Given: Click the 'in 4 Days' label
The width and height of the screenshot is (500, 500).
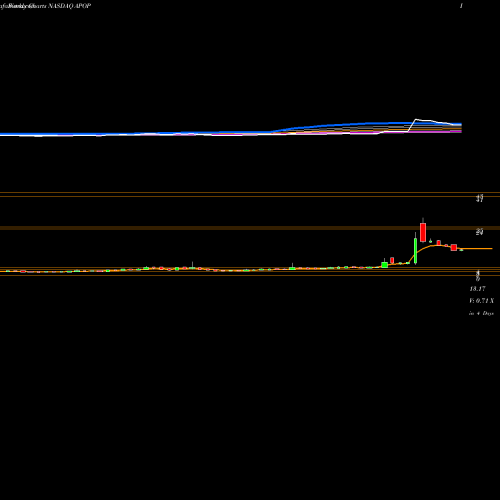Looking at the screenshot, I should 481,313.
